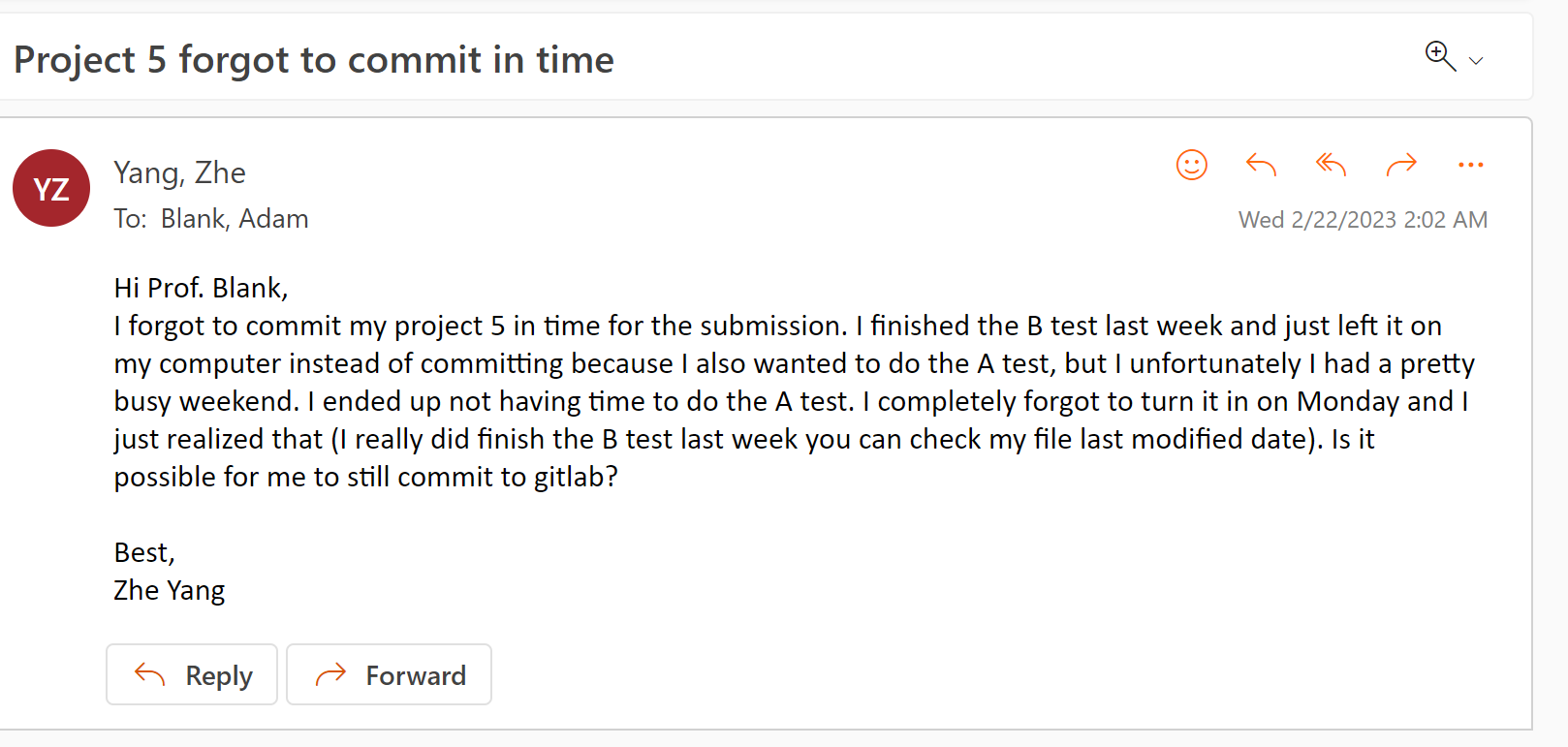Click the reply arrow icon in header
1568x747 pixels.
pos(1260,165)
